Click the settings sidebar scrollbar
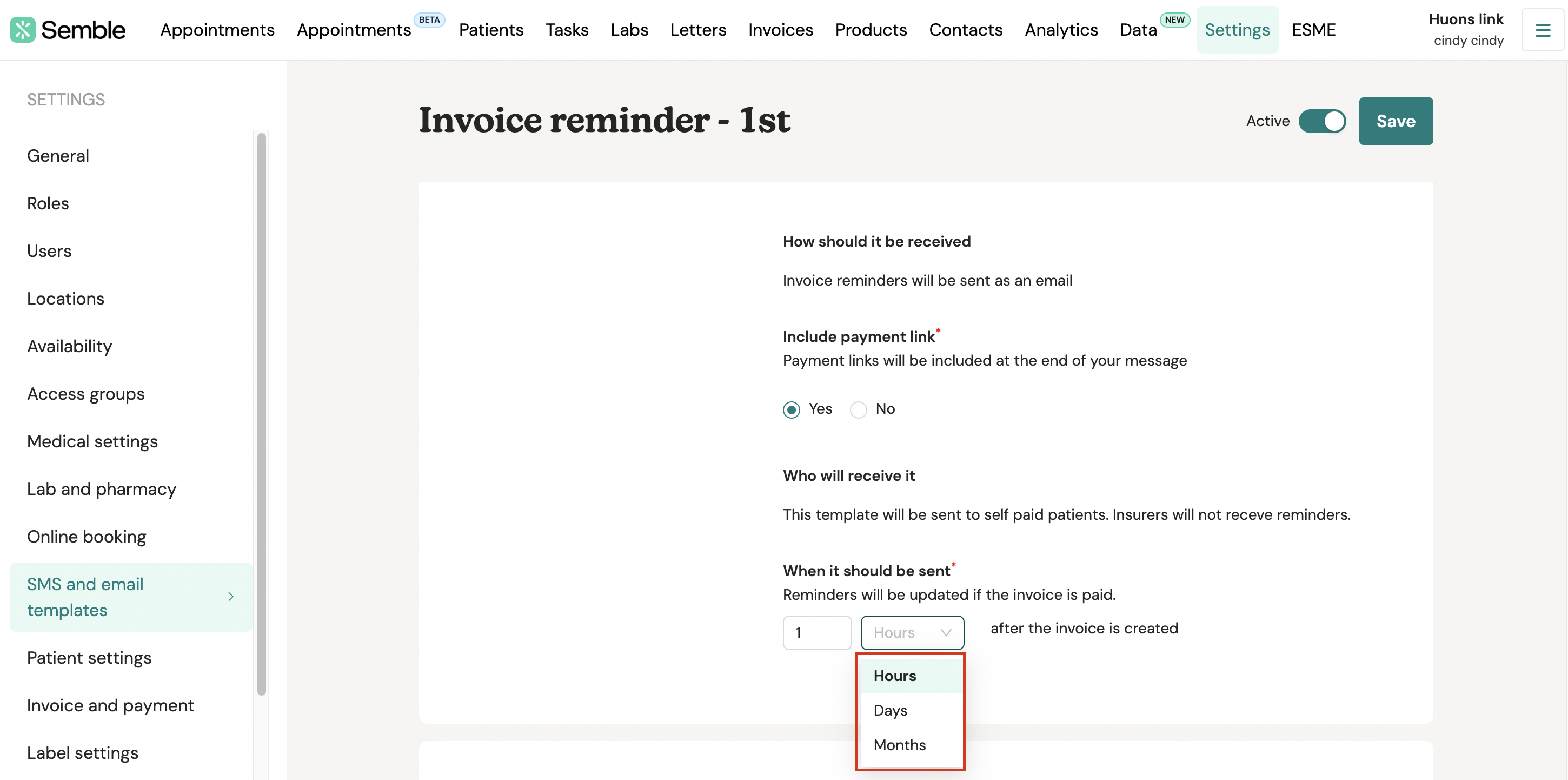 [x=262, y=414]
